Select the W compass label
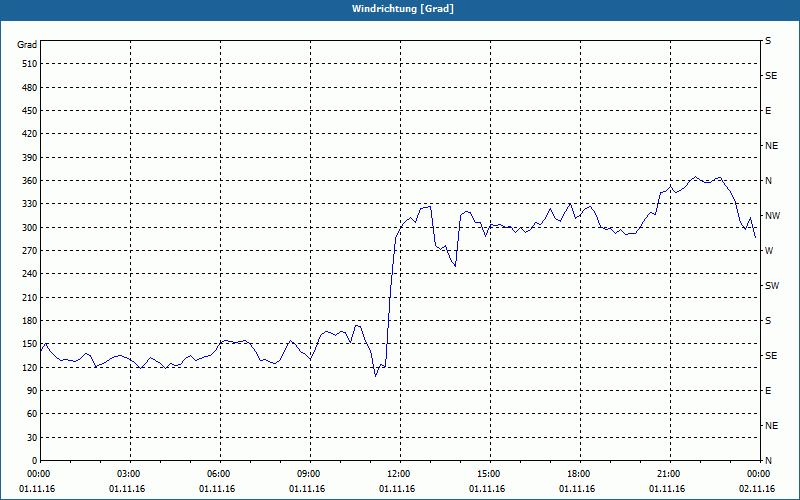 (769, 251)
